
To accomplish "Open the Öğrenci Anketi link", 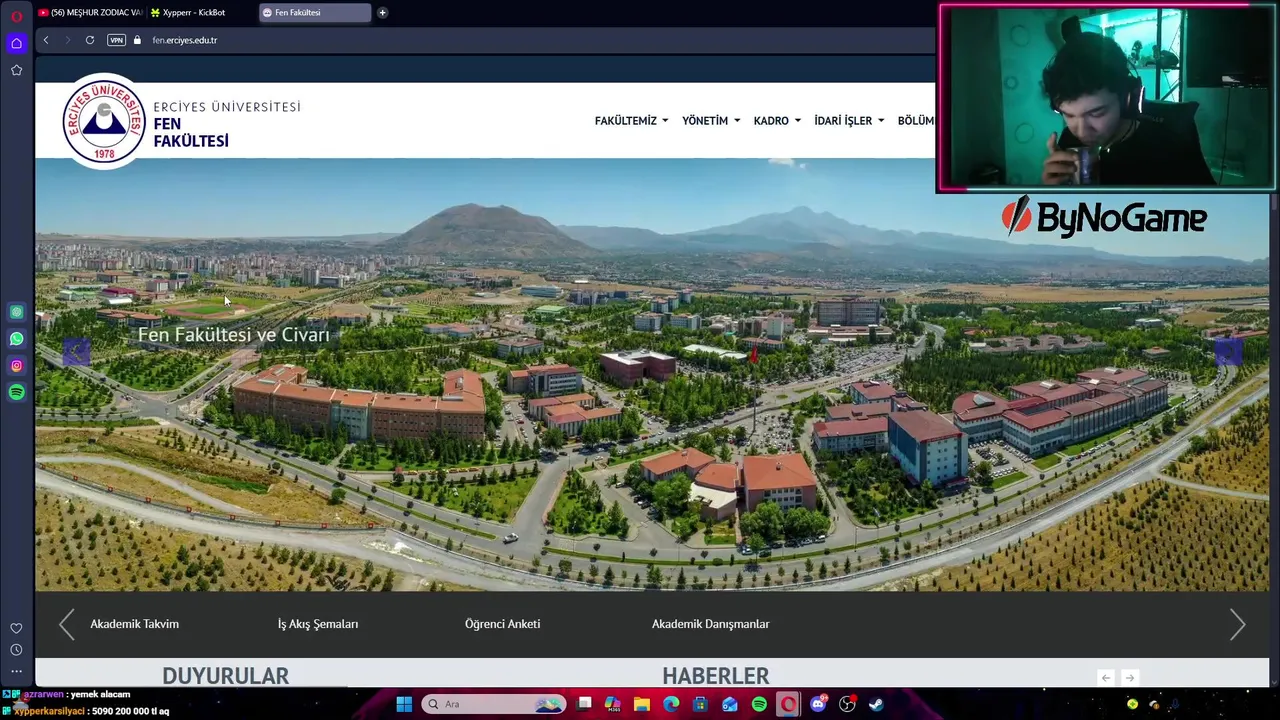I will point(502,624).
